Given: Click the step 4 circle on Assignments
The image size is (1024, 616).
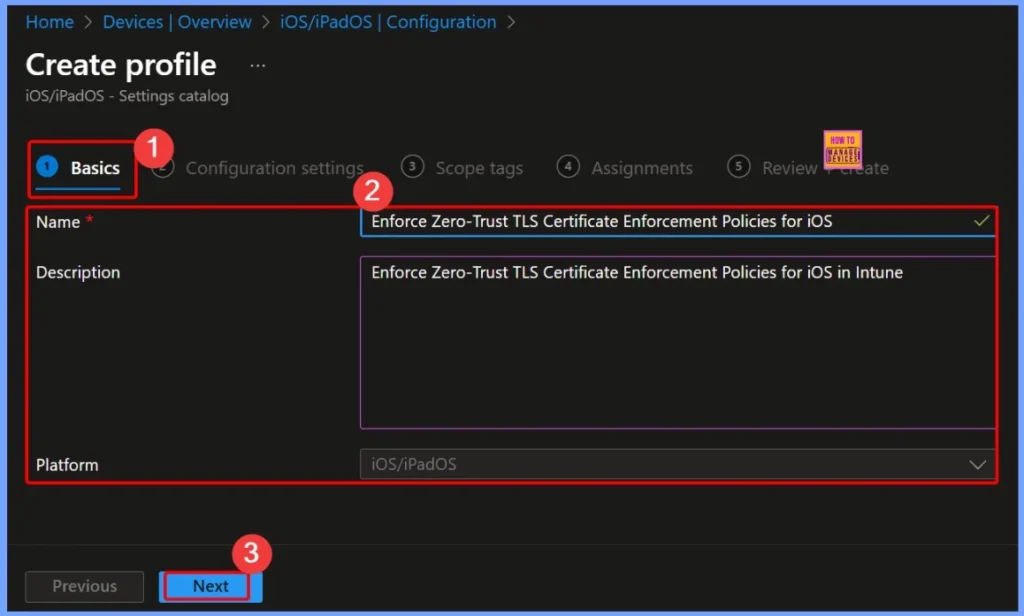Looking at the screenshot, I should (x=568, y=168).
